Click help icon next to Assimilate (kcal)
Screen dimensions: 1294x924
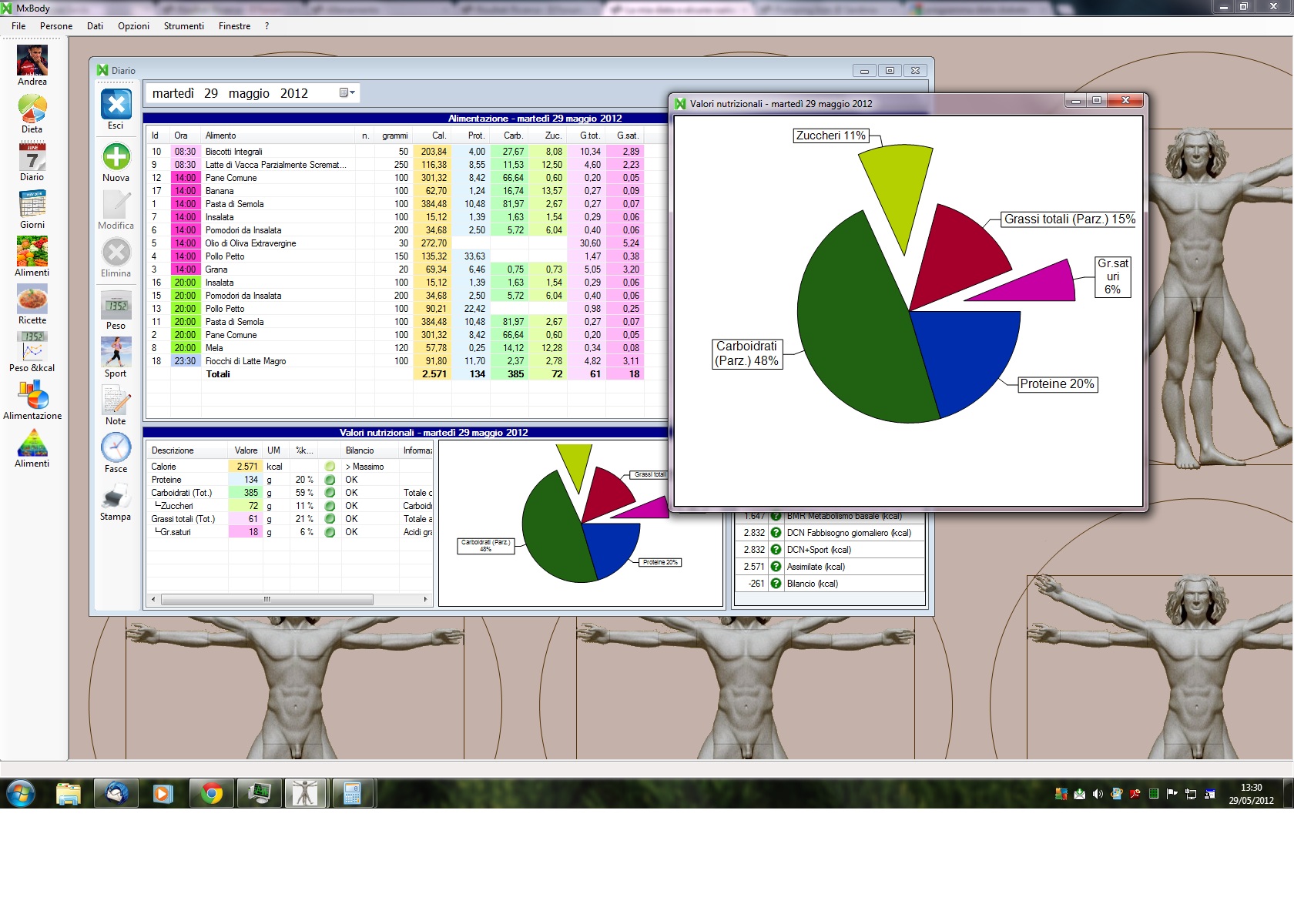(x=776, y=567)
